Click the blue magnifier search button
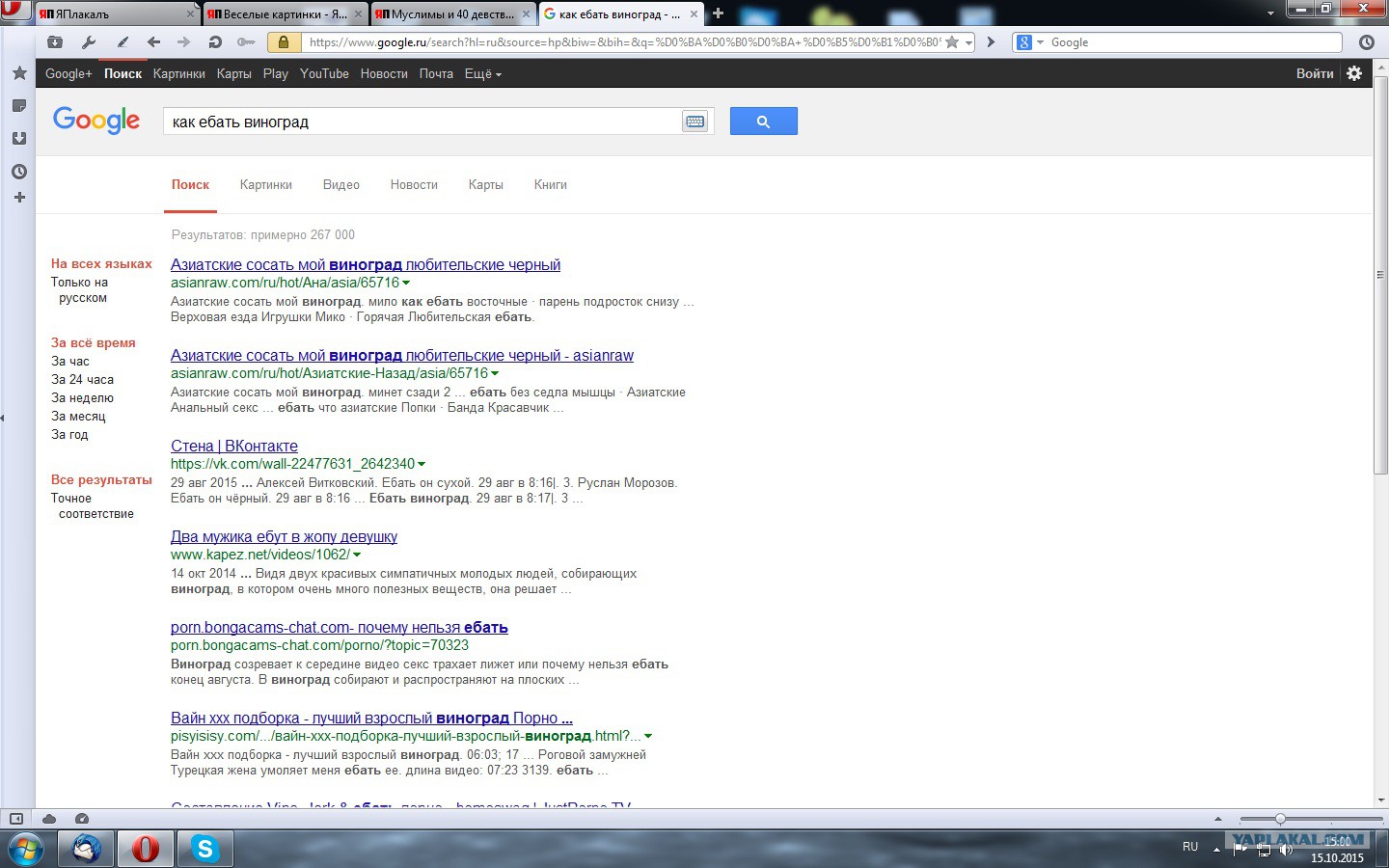 coord(763,122)
